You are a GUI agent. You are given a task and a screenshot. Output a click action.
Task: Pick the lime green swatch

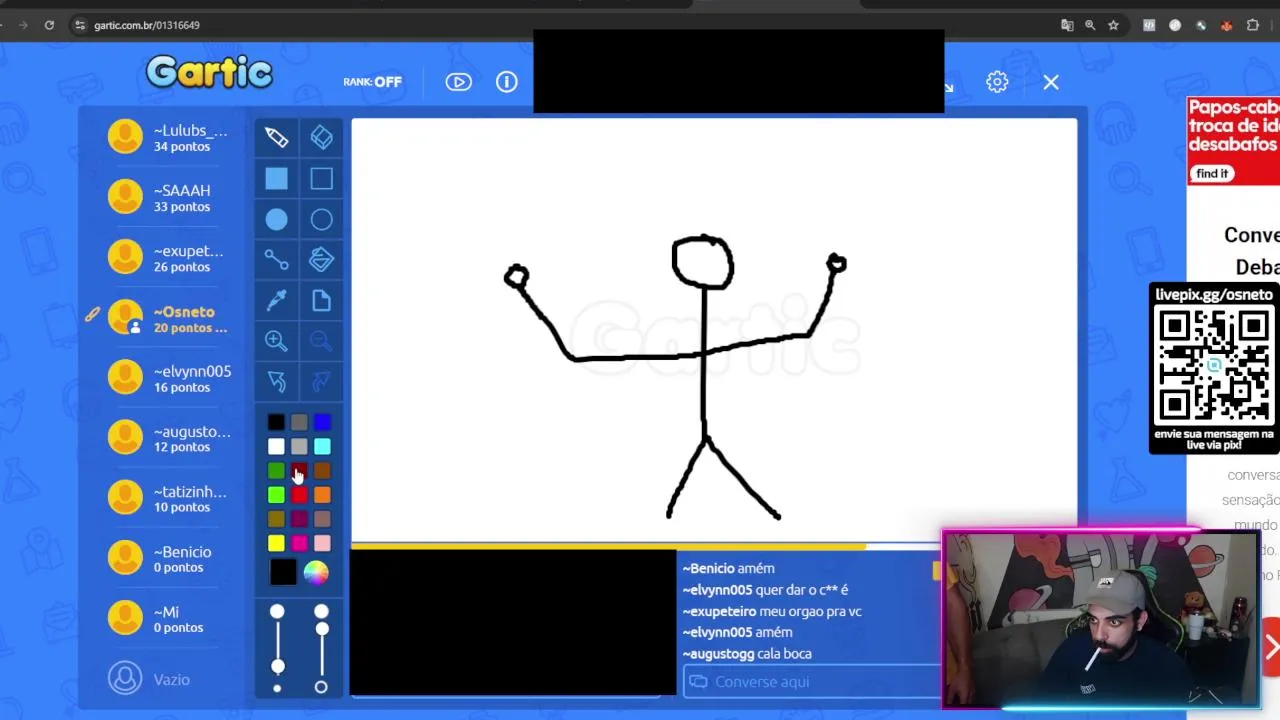coord(276,495)
